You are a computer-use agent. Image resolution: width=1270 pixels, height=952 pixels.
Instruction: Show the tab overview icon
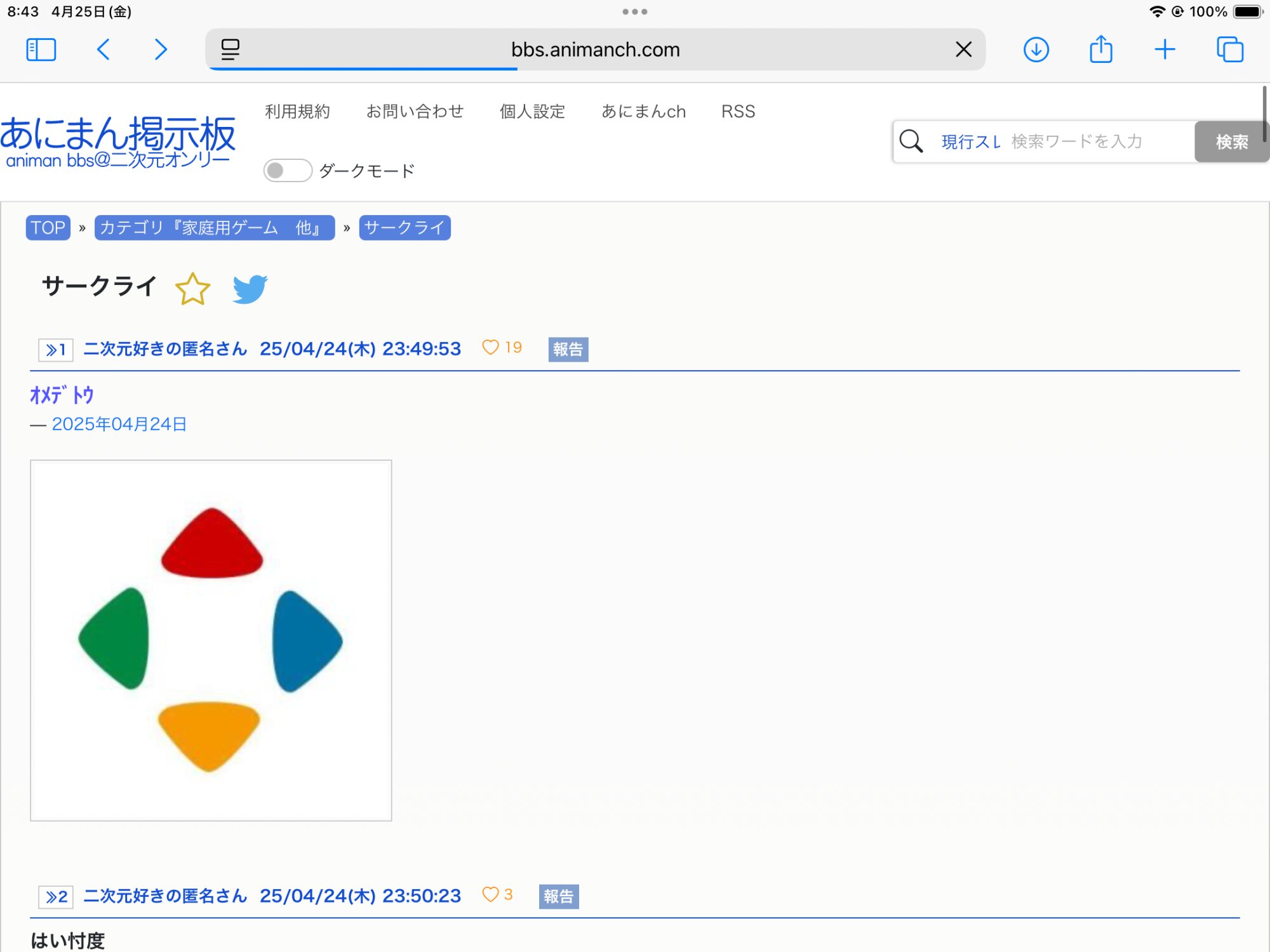coord(1229,50)
